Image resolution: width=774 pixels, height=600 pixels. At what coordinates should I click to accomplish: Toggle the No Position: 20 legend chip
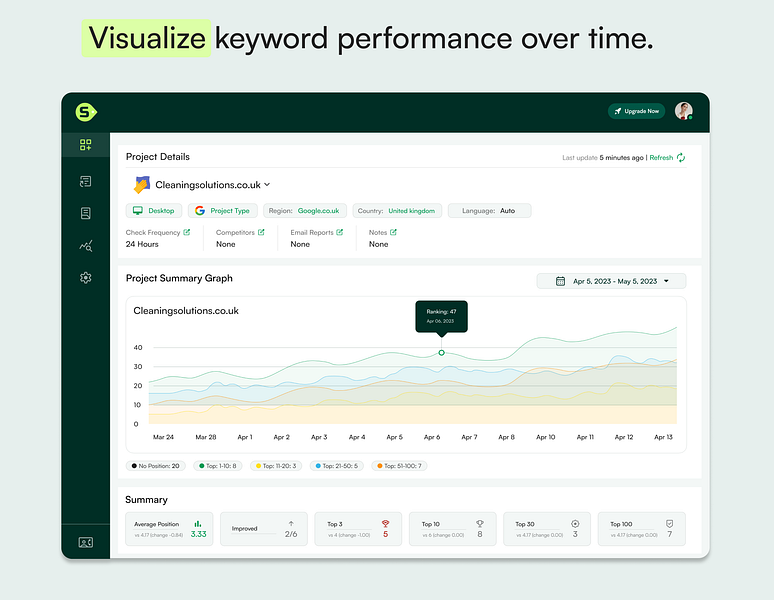coord(155,466)
